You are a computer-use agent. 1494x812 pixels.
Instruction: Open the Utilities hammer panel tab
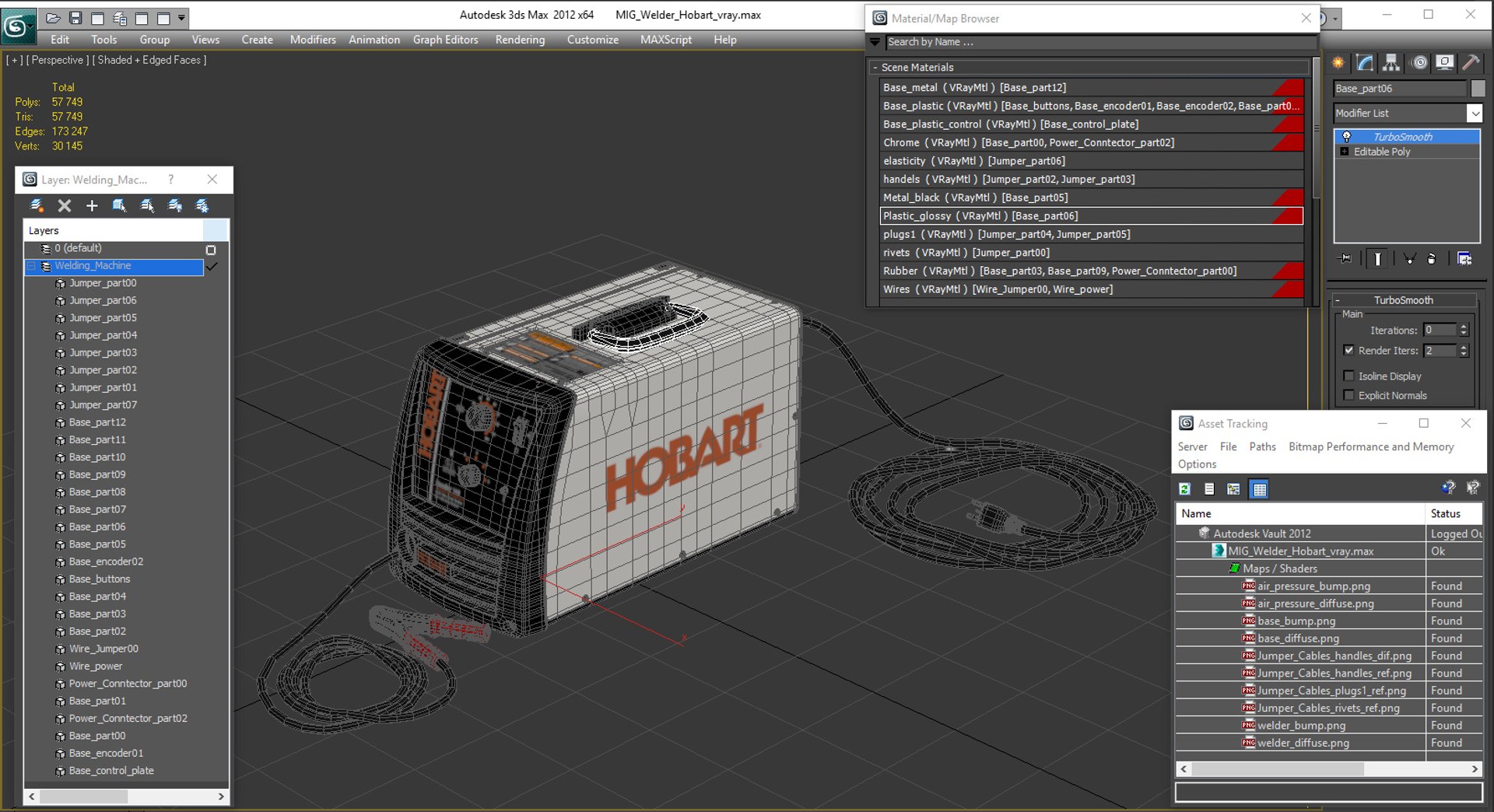pos(1471,63)
